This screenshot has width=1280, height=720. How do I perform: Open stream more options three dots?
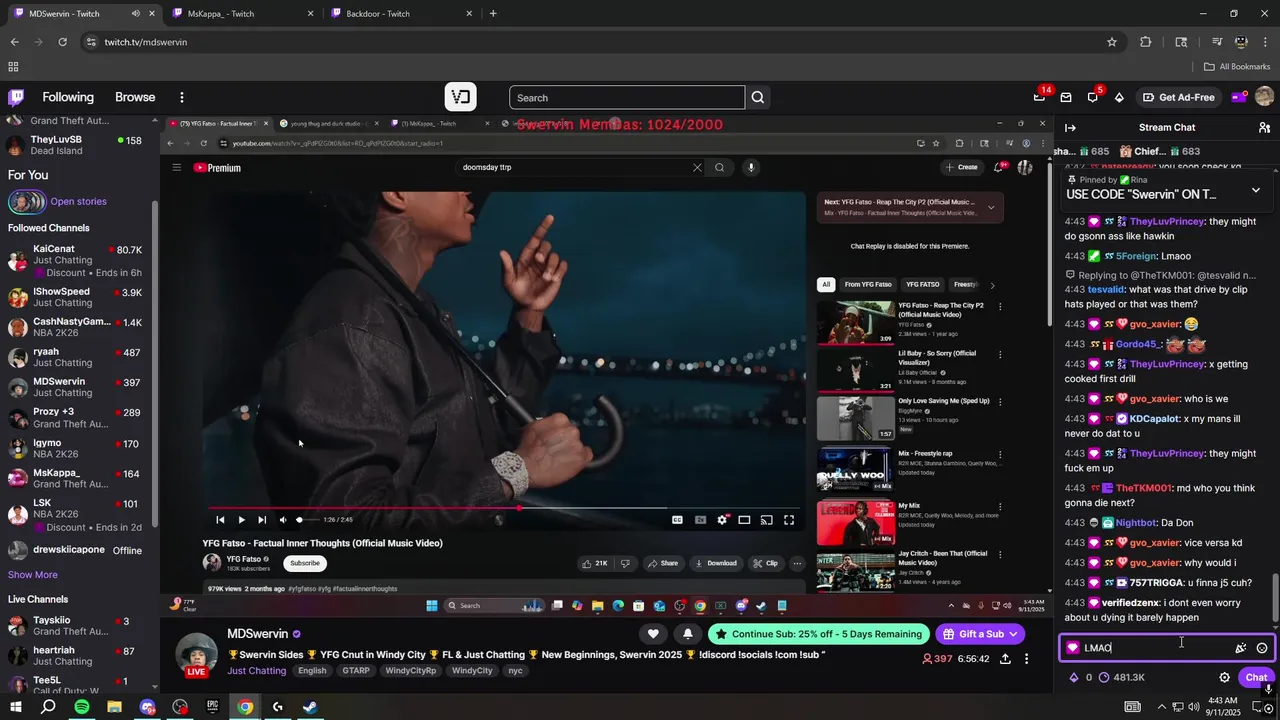pyautogui.click(x=1026, y=659)
